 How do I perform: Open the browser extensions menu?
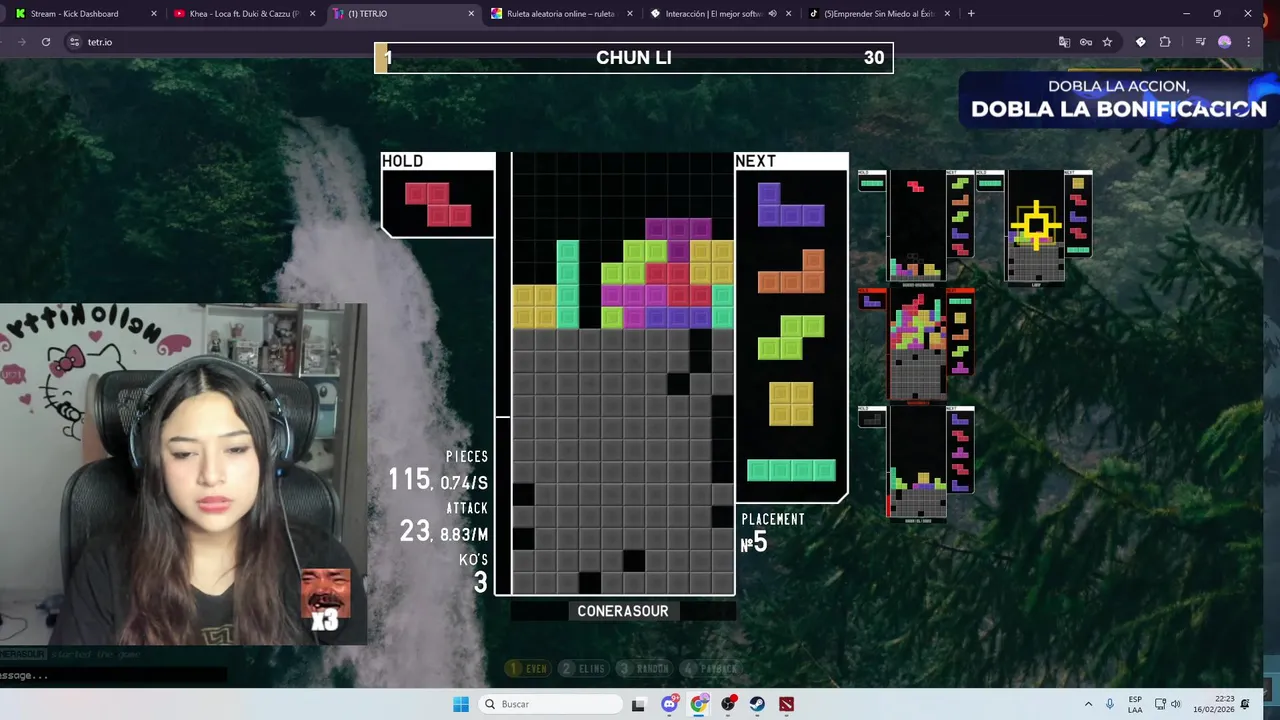[1165, 42]
